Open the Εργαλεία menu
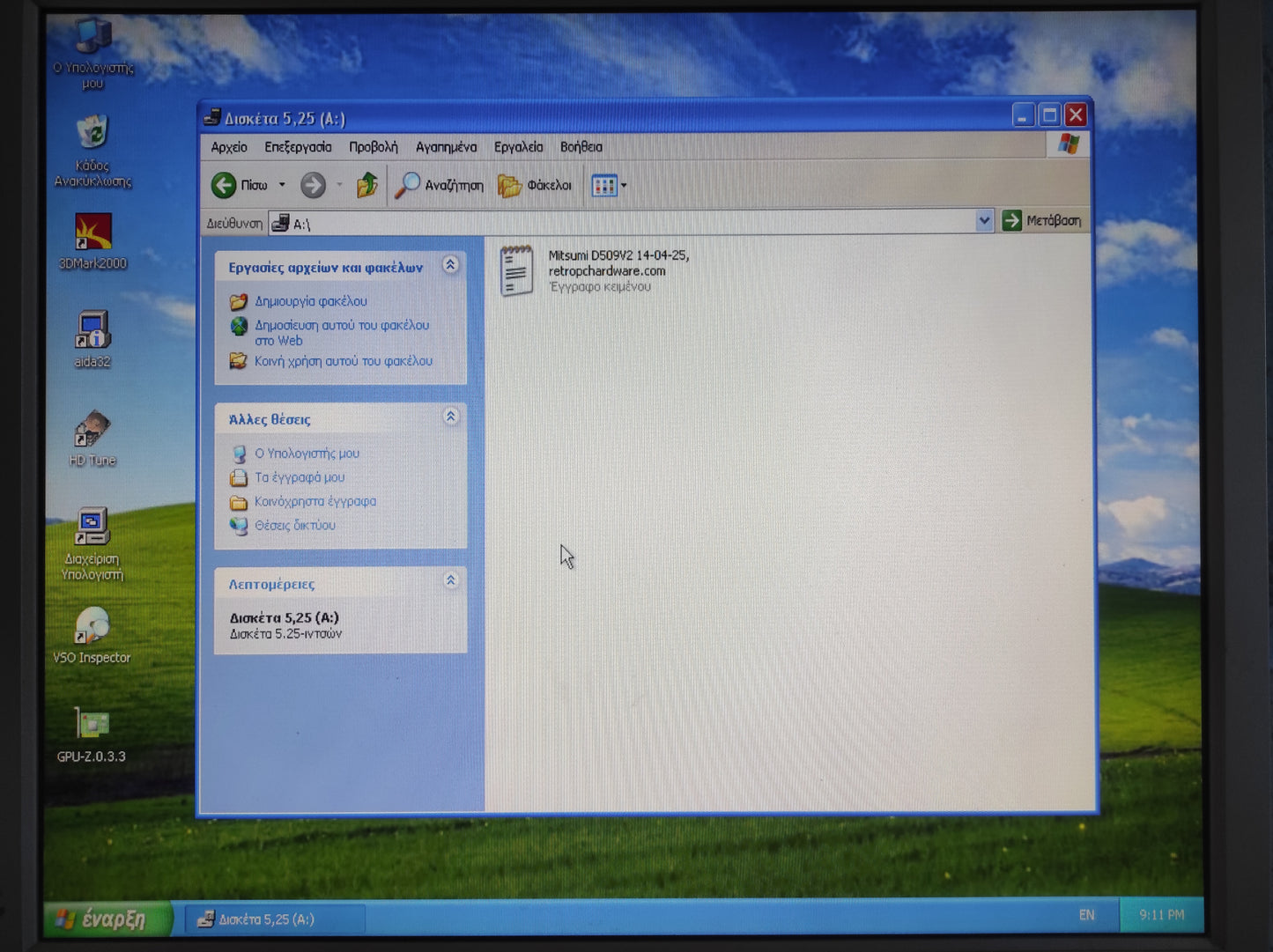This screenshot has width=1273, height=952. 518,147
